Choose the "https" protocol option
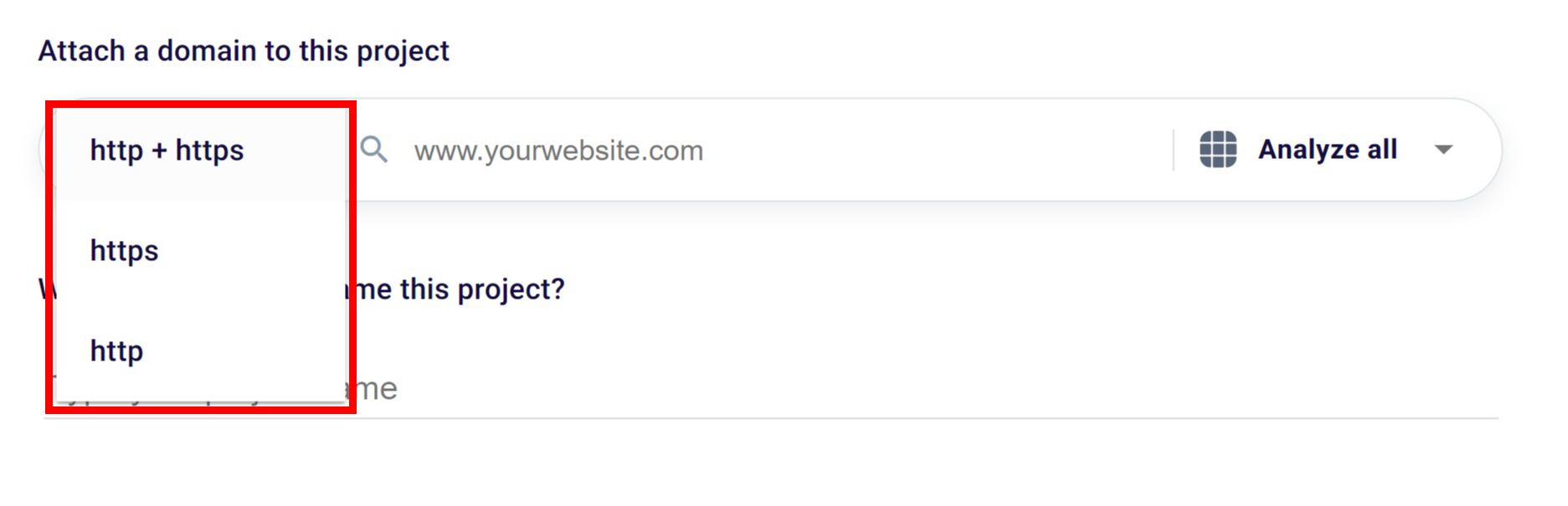Viewport: 1568px width, 506px height. [124, 251]
